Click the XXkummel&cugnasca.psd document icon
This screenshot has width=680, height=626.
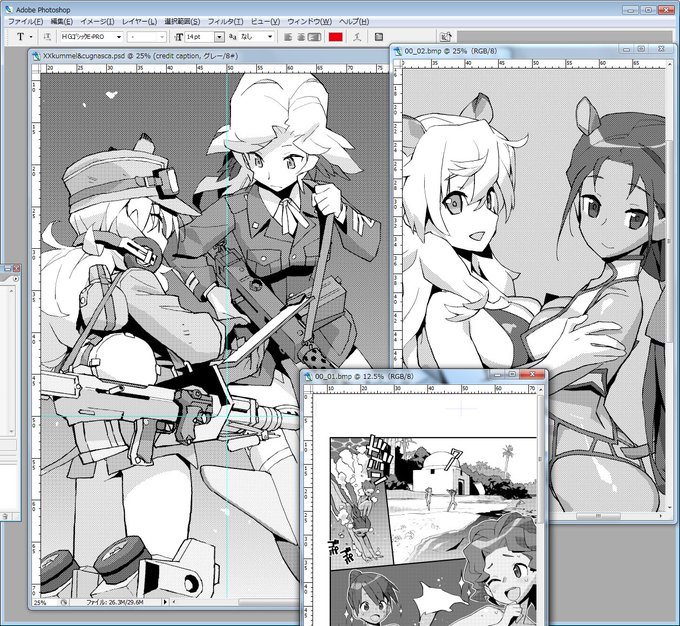click(x=36, y=56)
